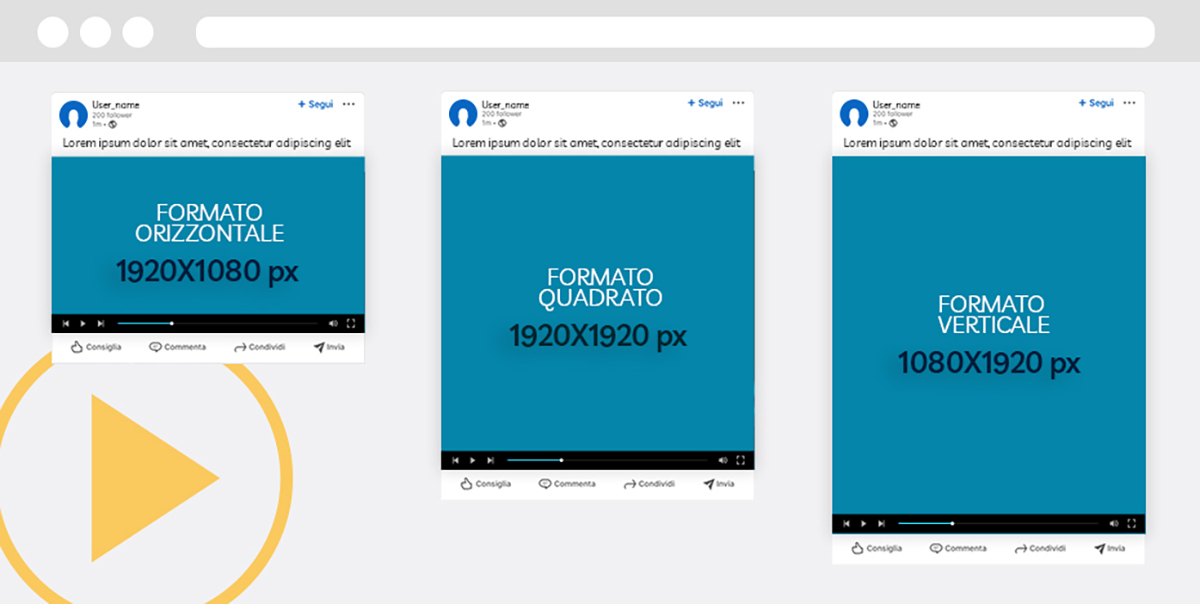
Task: Play the square format video
Action: tap(473, 460)
